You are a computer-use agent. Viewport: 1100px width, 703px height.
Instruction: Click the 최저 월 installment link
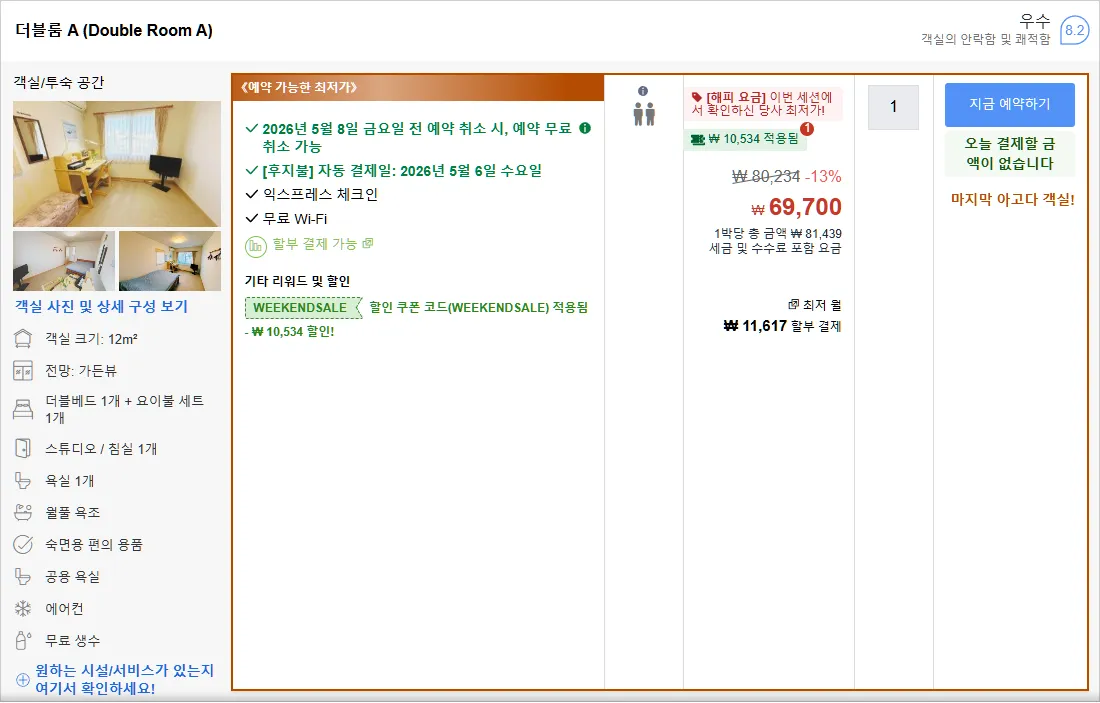(821, 305)
